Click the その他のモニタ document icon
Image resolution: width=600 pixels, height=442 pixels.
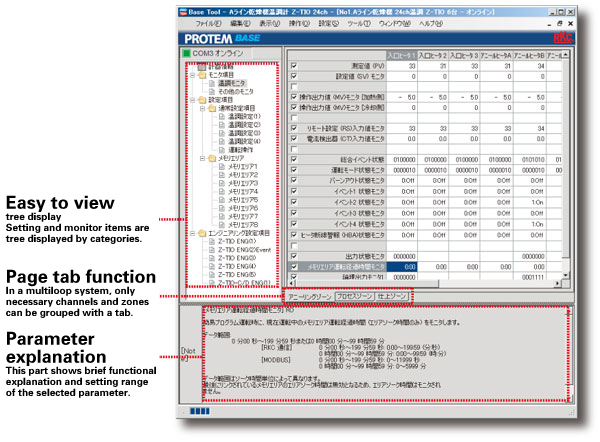(x=212, y=92)
